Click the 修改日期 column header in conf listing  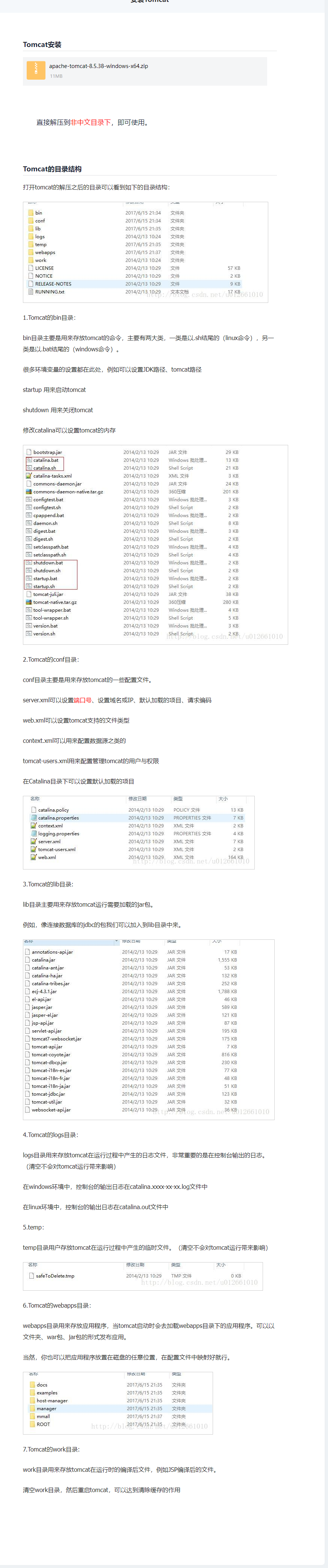pyautogui.click(x=138, y=798)
